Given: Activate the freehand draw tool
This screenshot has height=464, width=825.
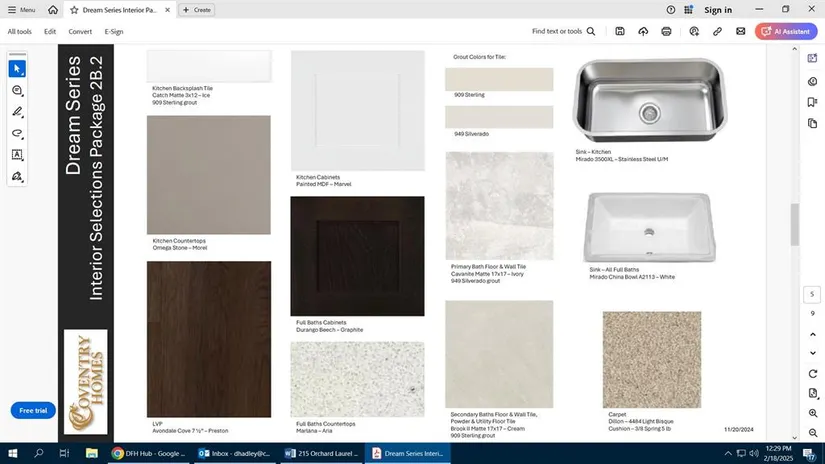Looking at the screenshot, I should (x=18, y=133).
